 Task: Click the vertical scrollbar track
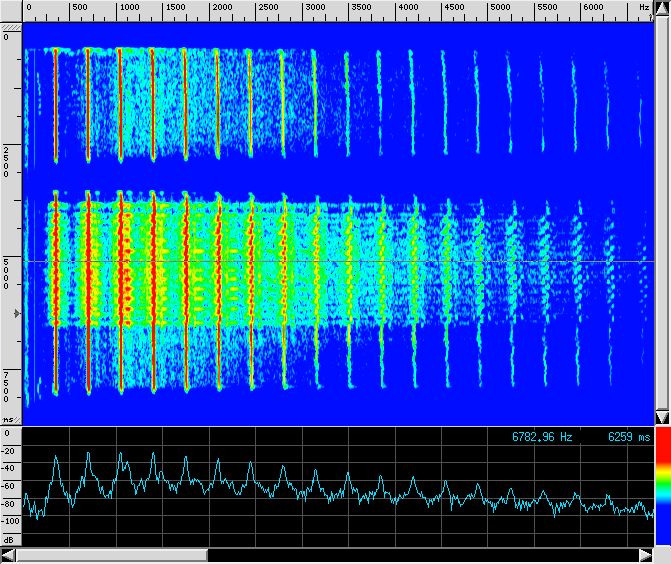[x=662, y=210]
